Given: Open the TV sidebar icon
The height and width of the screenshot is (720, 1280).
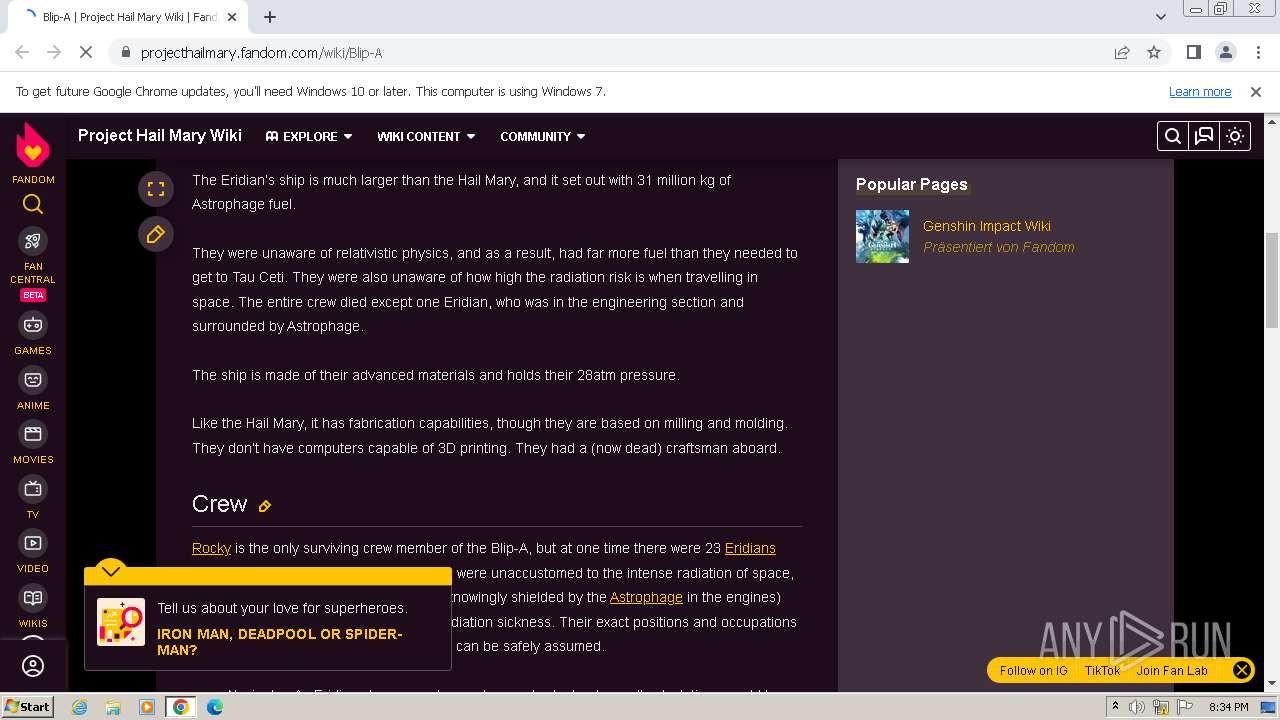Looking at the screenshot, I should point(33,489).
